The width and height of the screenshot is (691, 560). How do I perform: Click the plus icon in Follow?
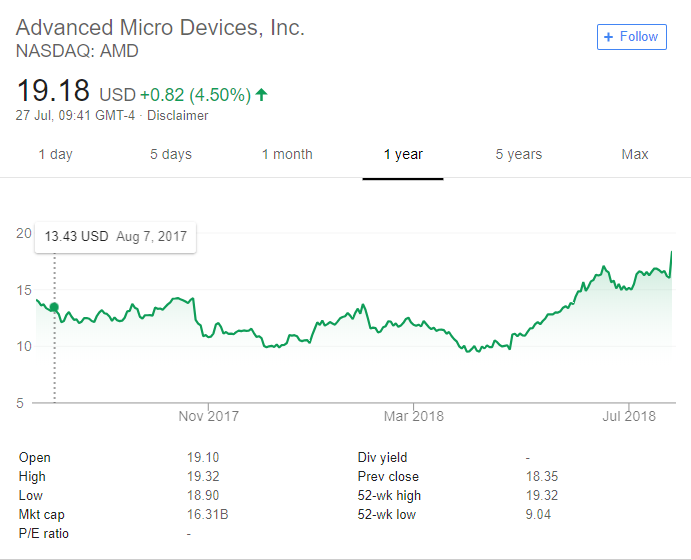(608, 37)
